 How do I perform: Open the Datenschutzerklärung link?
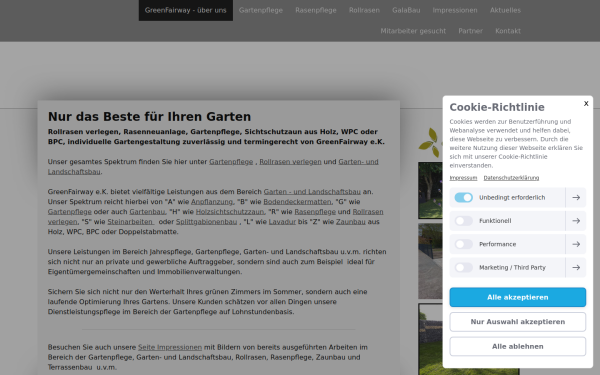[x=511, y=178]
